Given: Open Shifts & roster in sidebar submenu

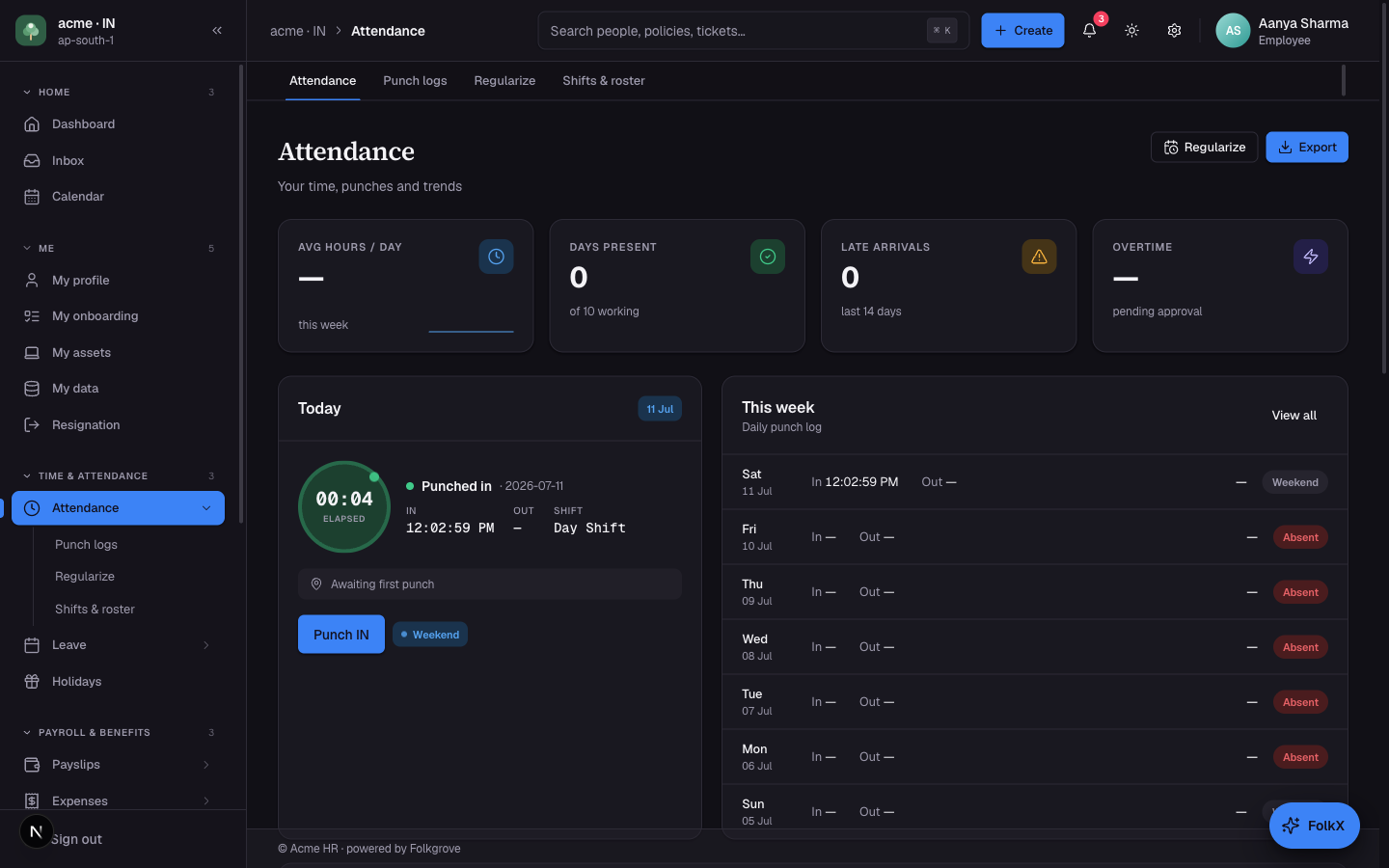Looking at the screenshot, I should [95, 610].
